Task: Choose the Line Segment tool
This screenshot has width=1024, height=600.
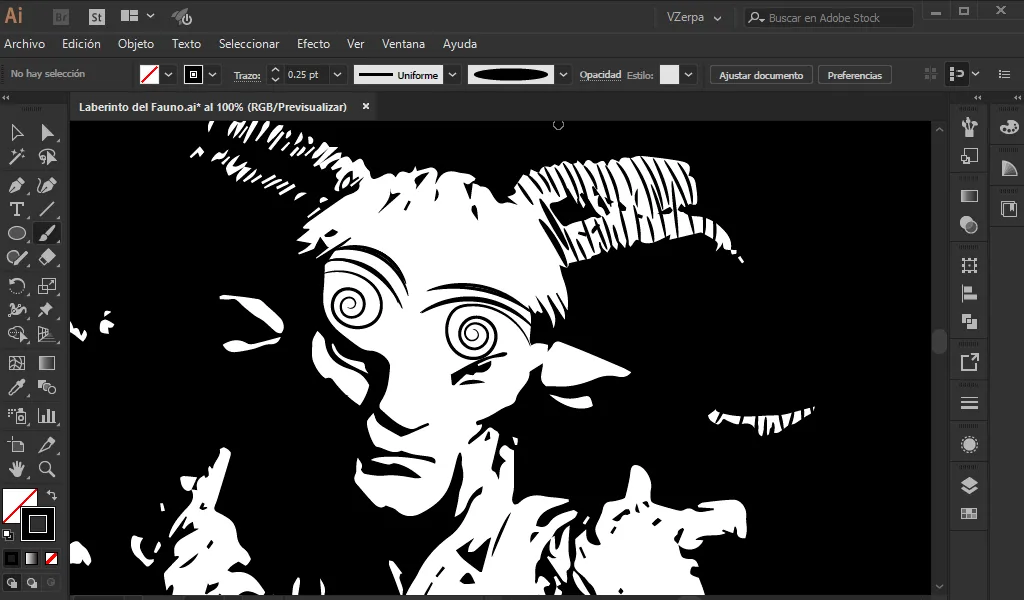Action: click(x=47, y=209)
